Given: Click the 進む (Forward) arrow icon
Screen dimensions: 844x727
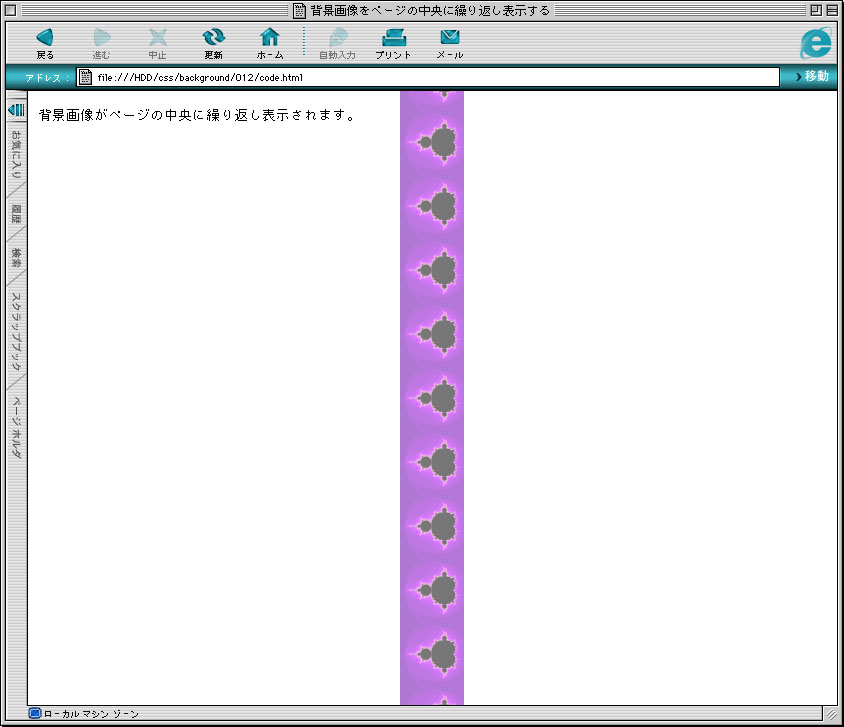Looking at the screenshot, I should 101,38.
